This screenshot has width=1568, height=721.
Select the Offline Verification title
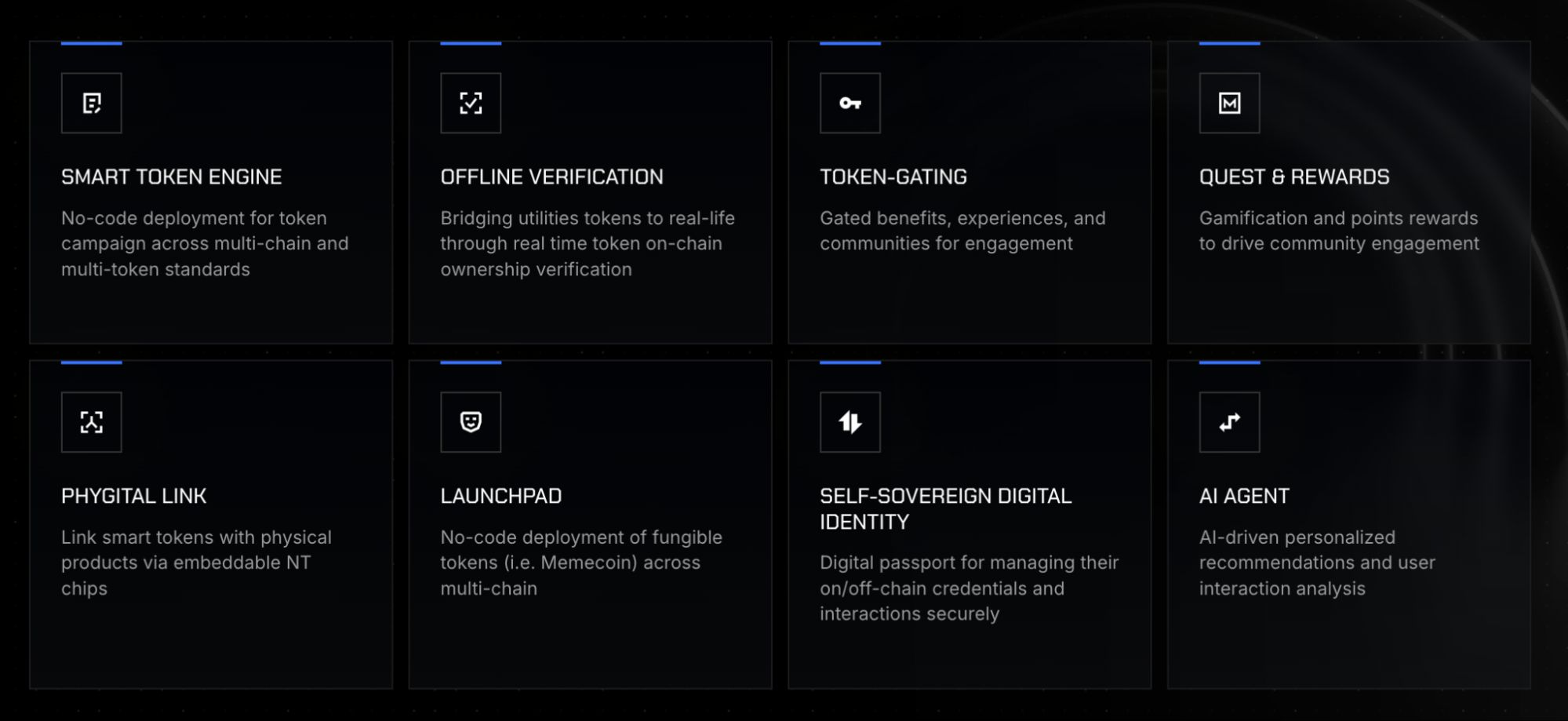pos(551,177)
